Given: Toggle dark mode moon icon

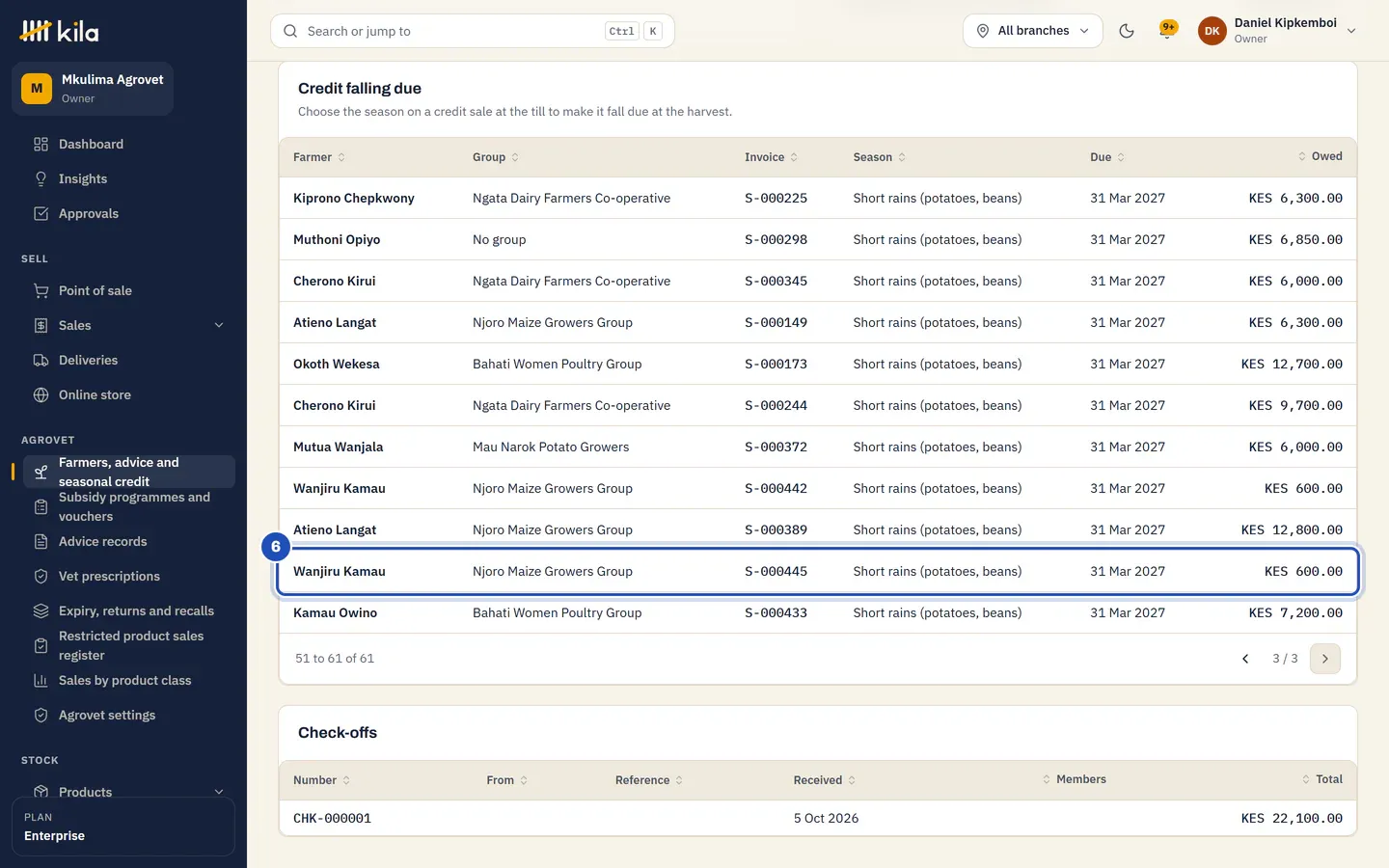Looking at the screenshot, I should (1126, 31).
